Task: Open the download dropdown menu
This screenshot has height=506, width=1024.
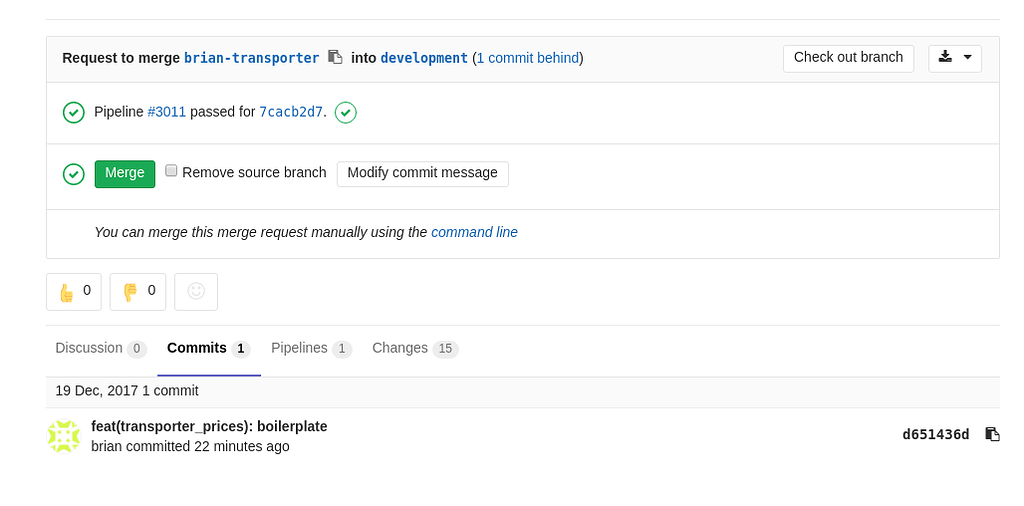Action: pos(955,58)
